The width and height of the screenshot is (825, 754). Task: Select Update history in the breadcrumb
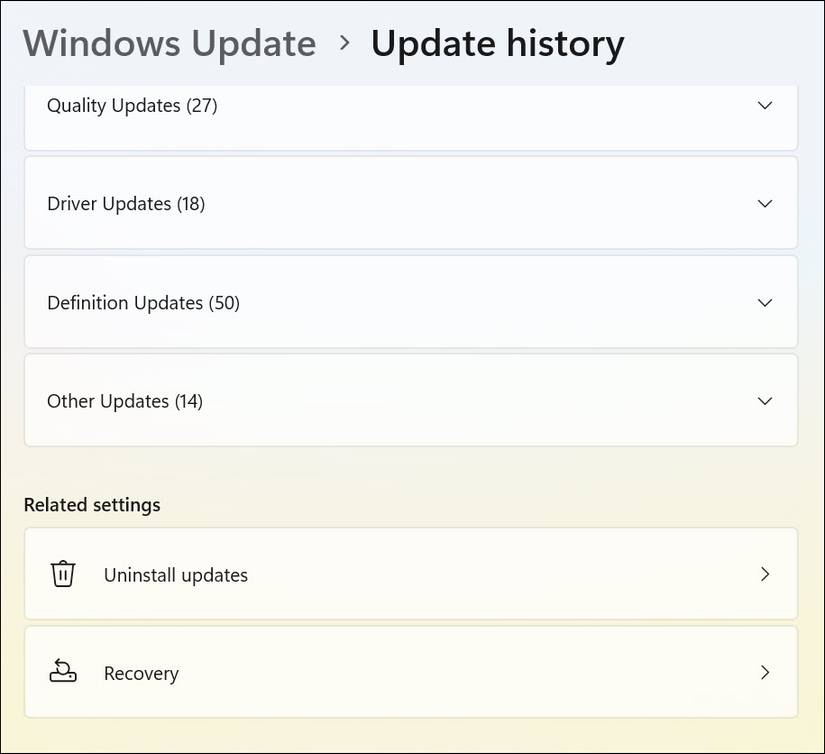(497, 43)
